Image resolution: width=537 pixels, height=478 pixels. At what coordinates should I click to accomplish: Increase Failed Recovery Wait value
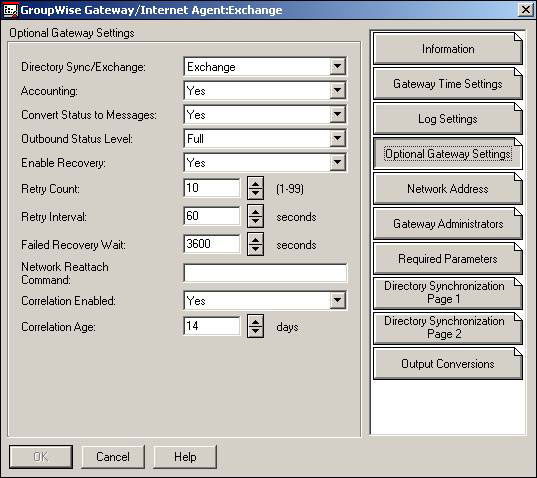coord(255,239)
